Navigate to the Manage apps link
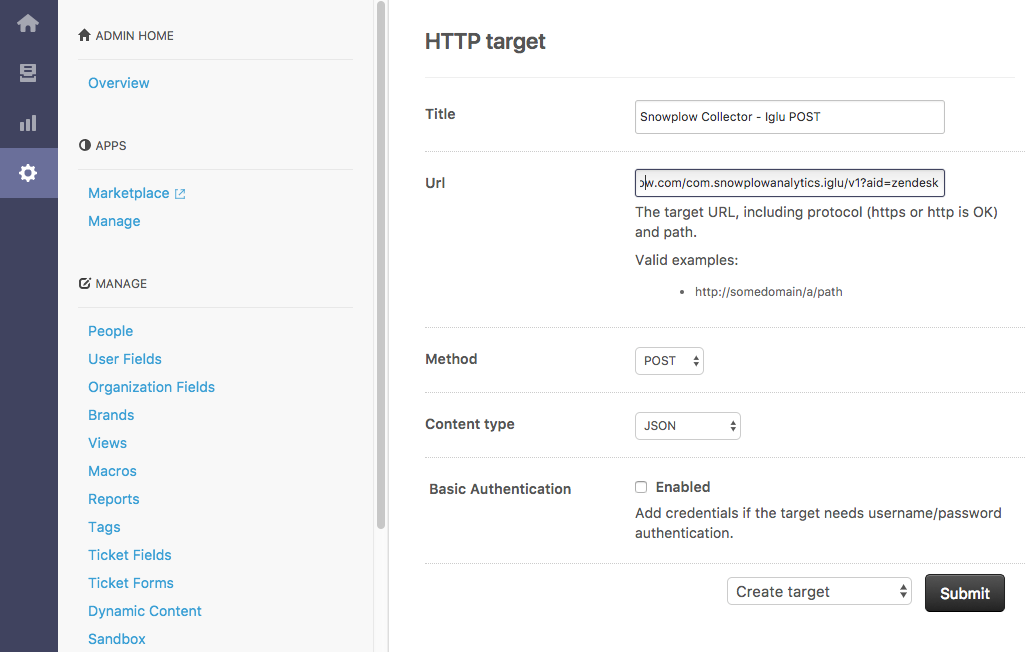Image resolution: width=1028 pixels, height=652 pixels. point(114,221)
